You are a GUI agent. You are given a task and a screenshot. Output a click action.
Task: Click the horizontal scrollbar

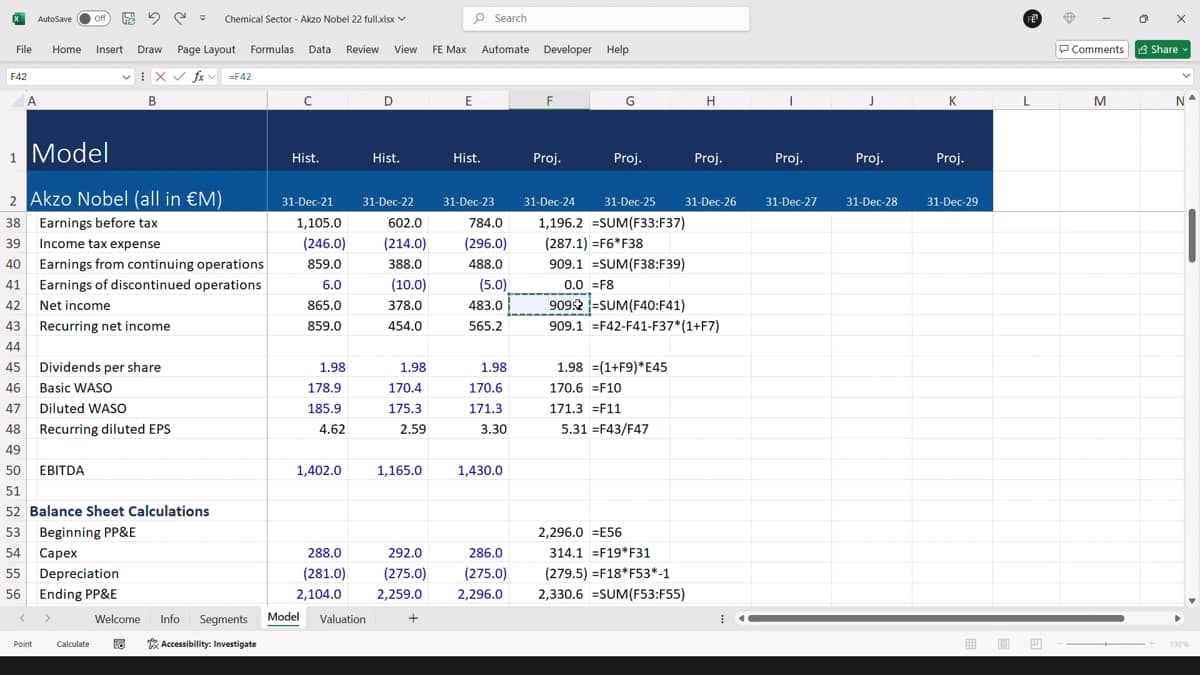(935, 619)
